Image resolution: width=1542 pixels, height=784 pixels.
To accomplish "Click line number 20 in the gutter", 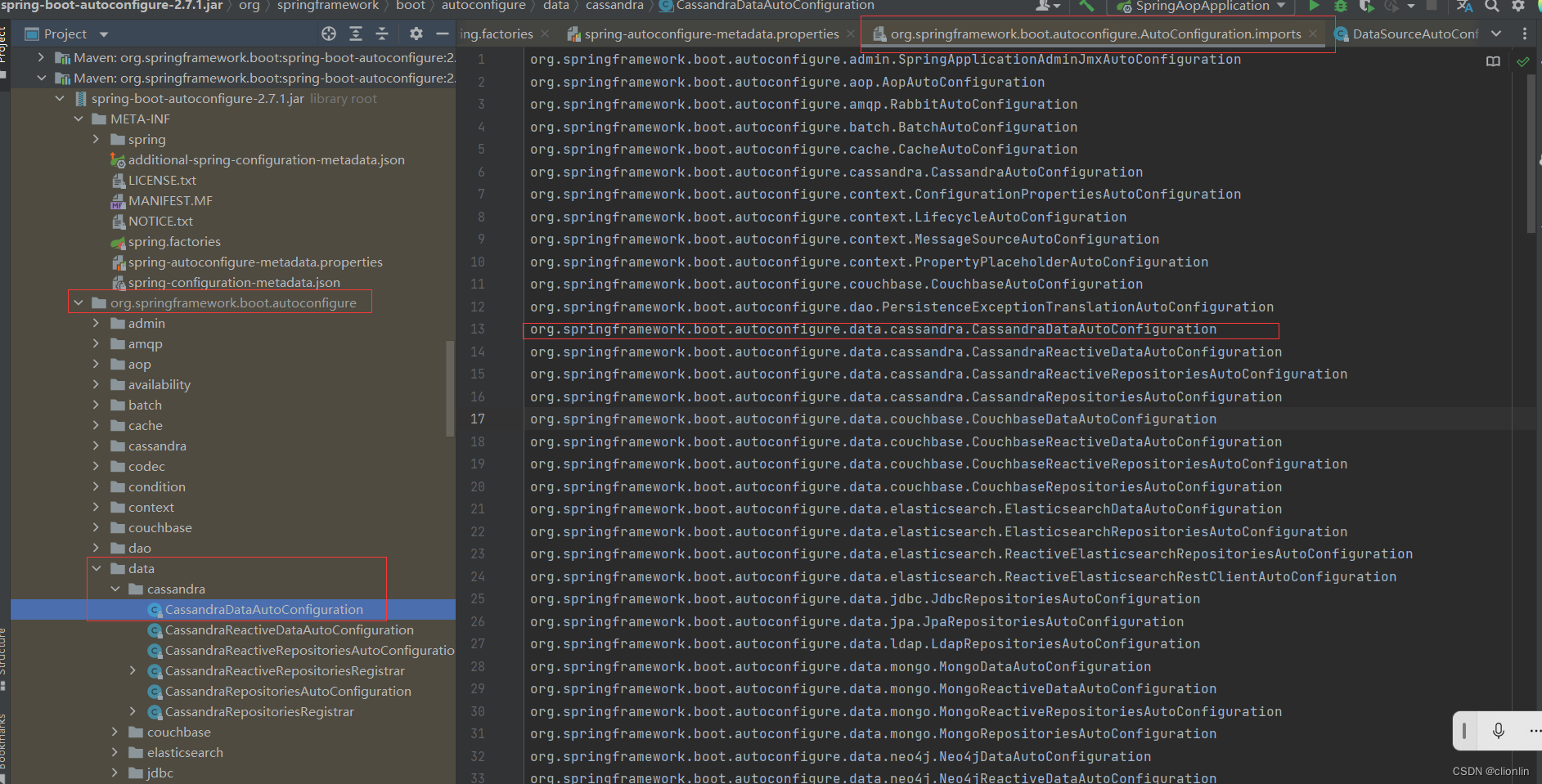I will [x=478, y=487].
